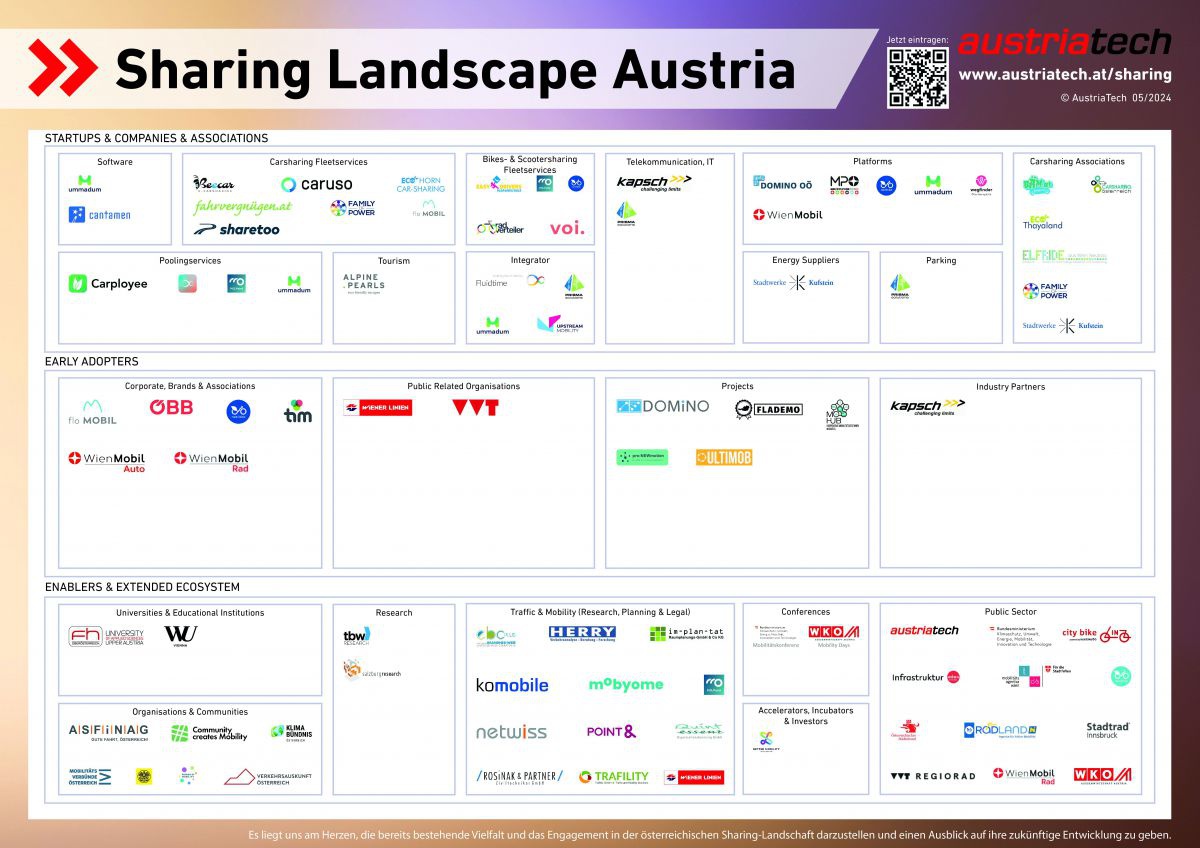Screen dimensions: 1200x848
Task: Select the POINT& logo
Action: click(x=611, y=732)
